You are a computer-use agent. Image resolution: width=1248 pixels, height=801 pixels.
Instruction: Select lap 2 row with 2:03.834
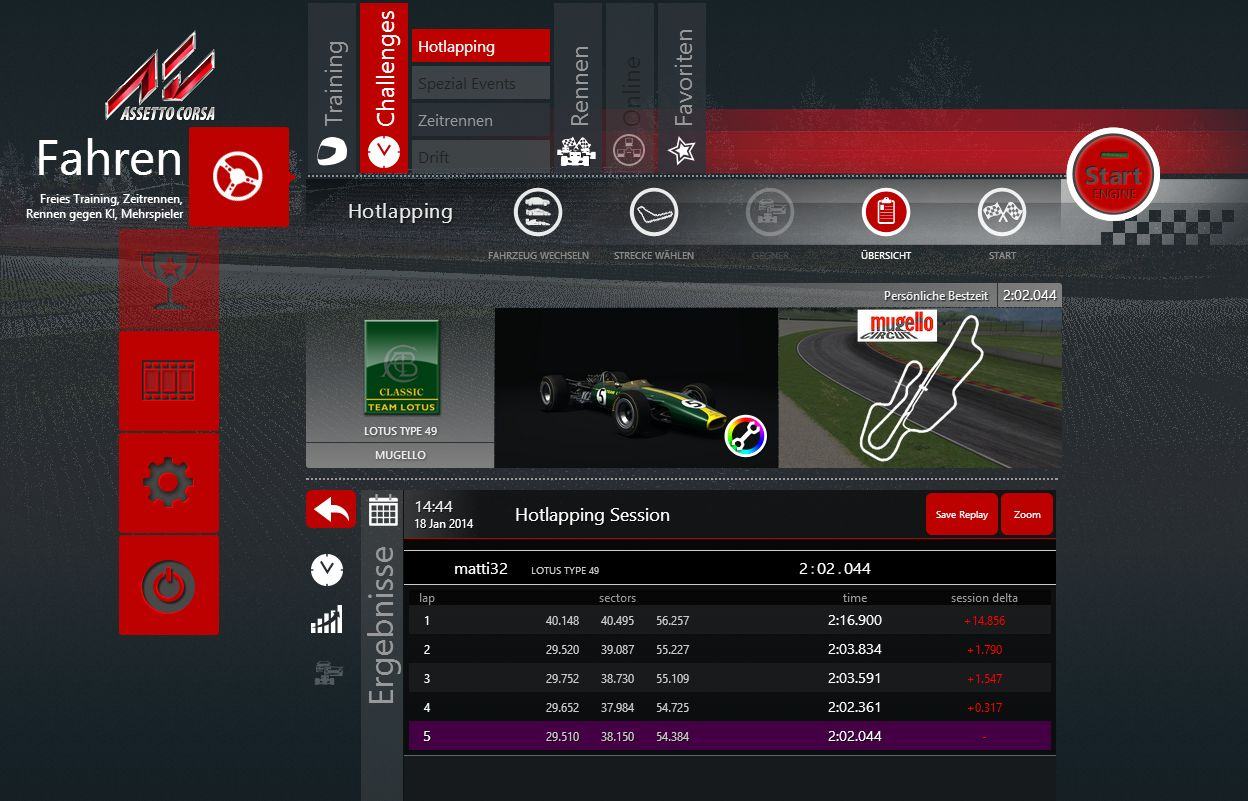[x=730, y=649]
